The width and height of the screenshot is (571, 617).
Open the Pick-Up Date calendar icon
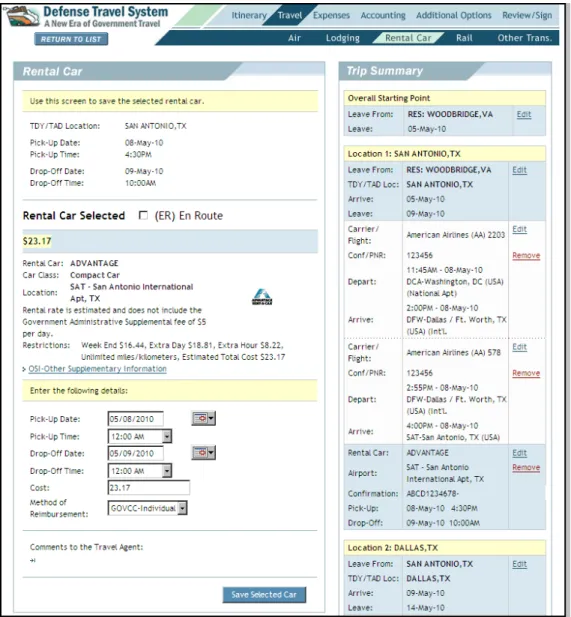(203, 418)
